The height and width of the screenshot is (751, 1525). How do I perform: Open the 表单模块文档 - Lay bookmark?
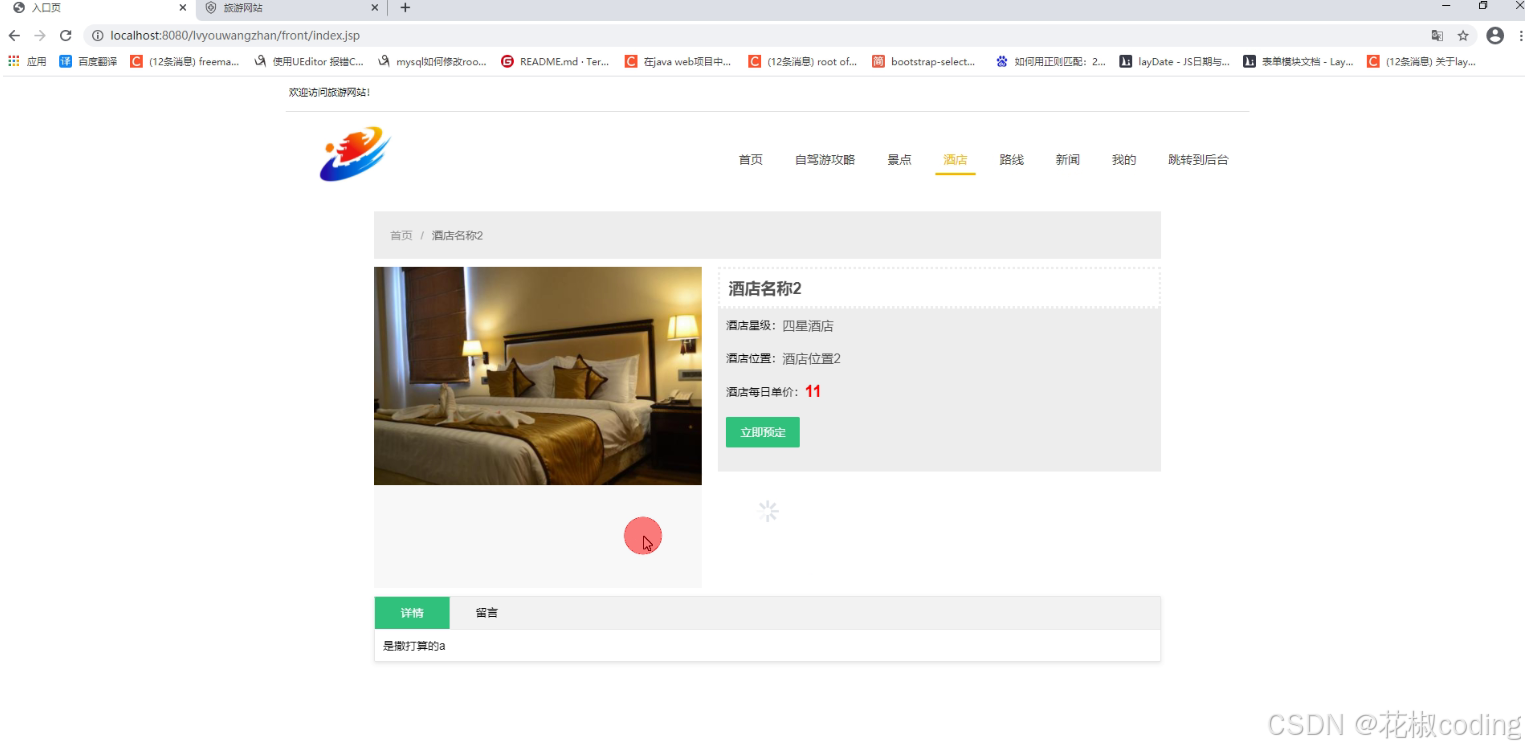1299,61
